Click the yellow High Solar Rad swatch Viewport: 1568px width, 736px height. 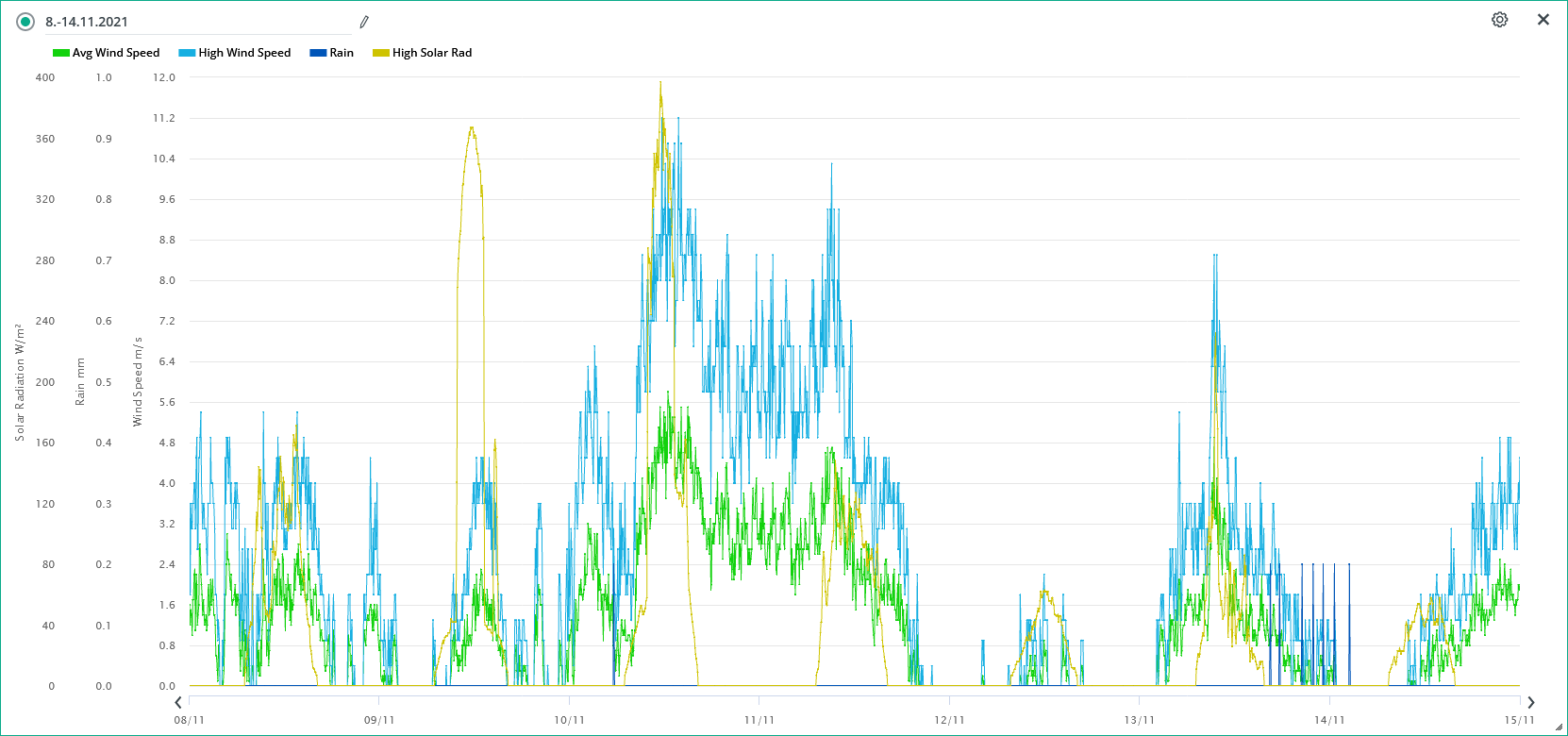pyautogui.click(x=381, y=53)
